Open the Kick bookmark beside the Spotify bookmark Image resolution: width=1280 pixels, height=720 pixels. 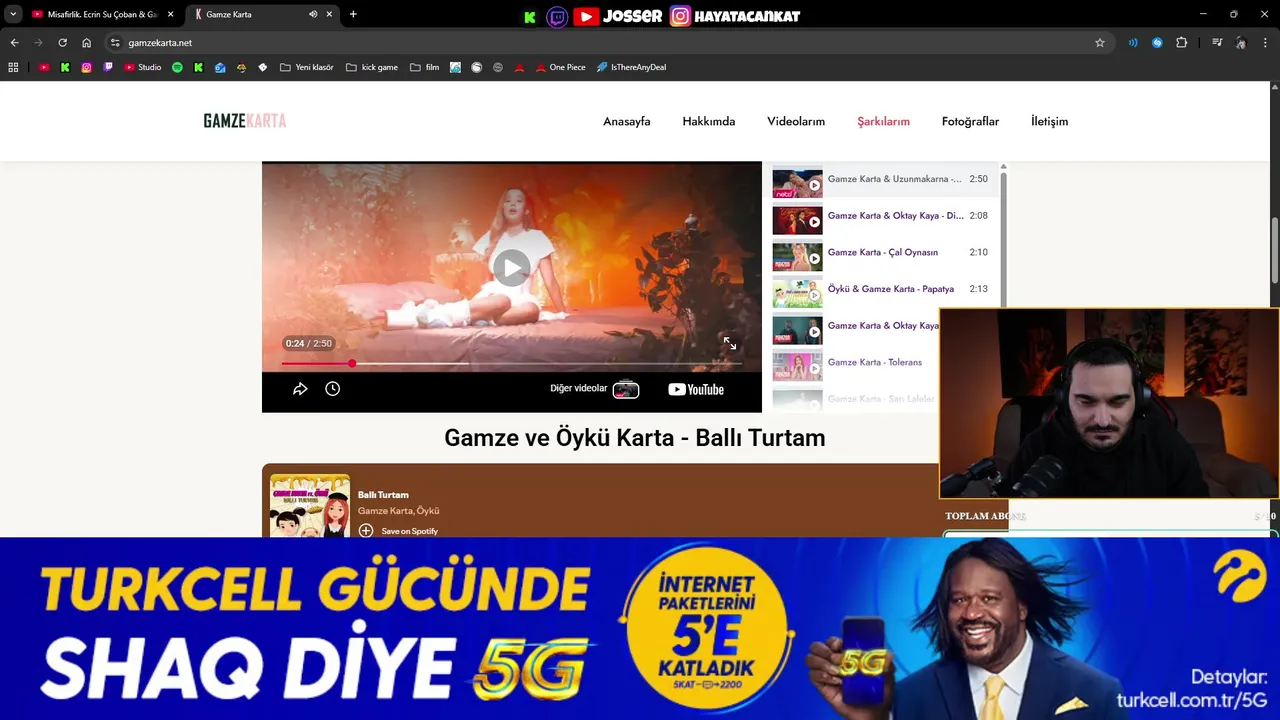(198, 67)
